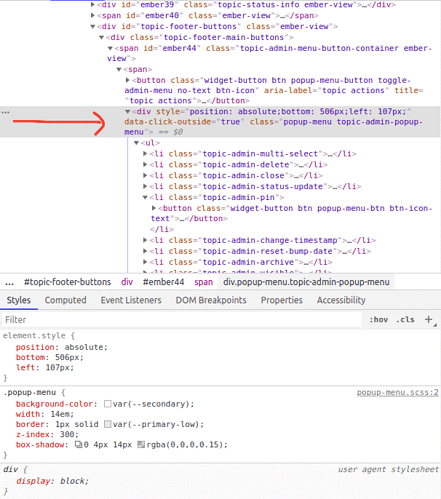Viewport: 441px width, 499px height.
Task: Select the span breadcrumb item
Action: pyautogui.click(x=204, y=282)
